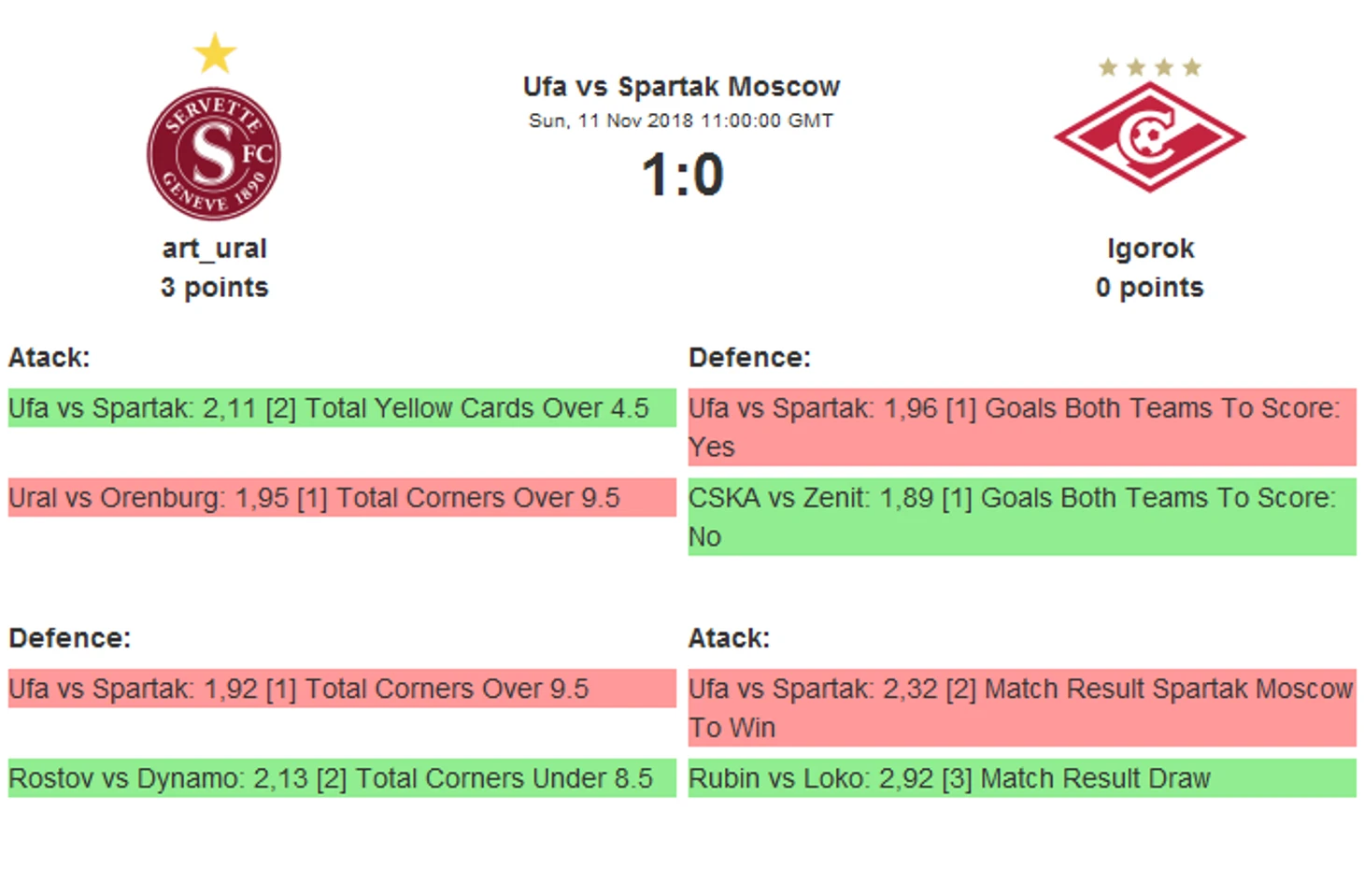Select Rostov vs Dynamo Corners Under 8.5
The height and width of the screenshot is (896, 1364).
[x=342, y=778]
